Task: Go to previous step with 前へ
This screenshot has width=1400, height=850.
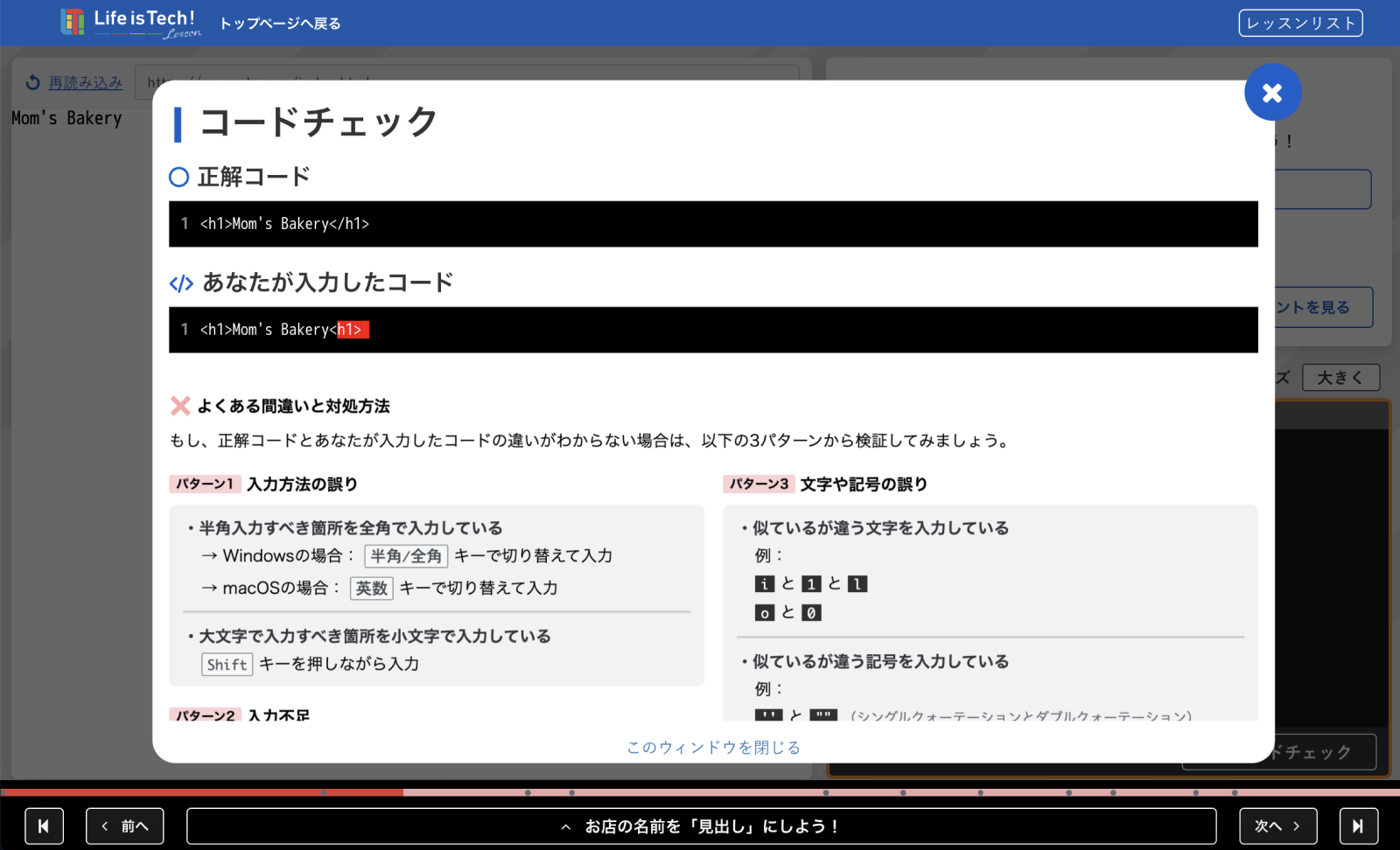Action: coord(124,826)
